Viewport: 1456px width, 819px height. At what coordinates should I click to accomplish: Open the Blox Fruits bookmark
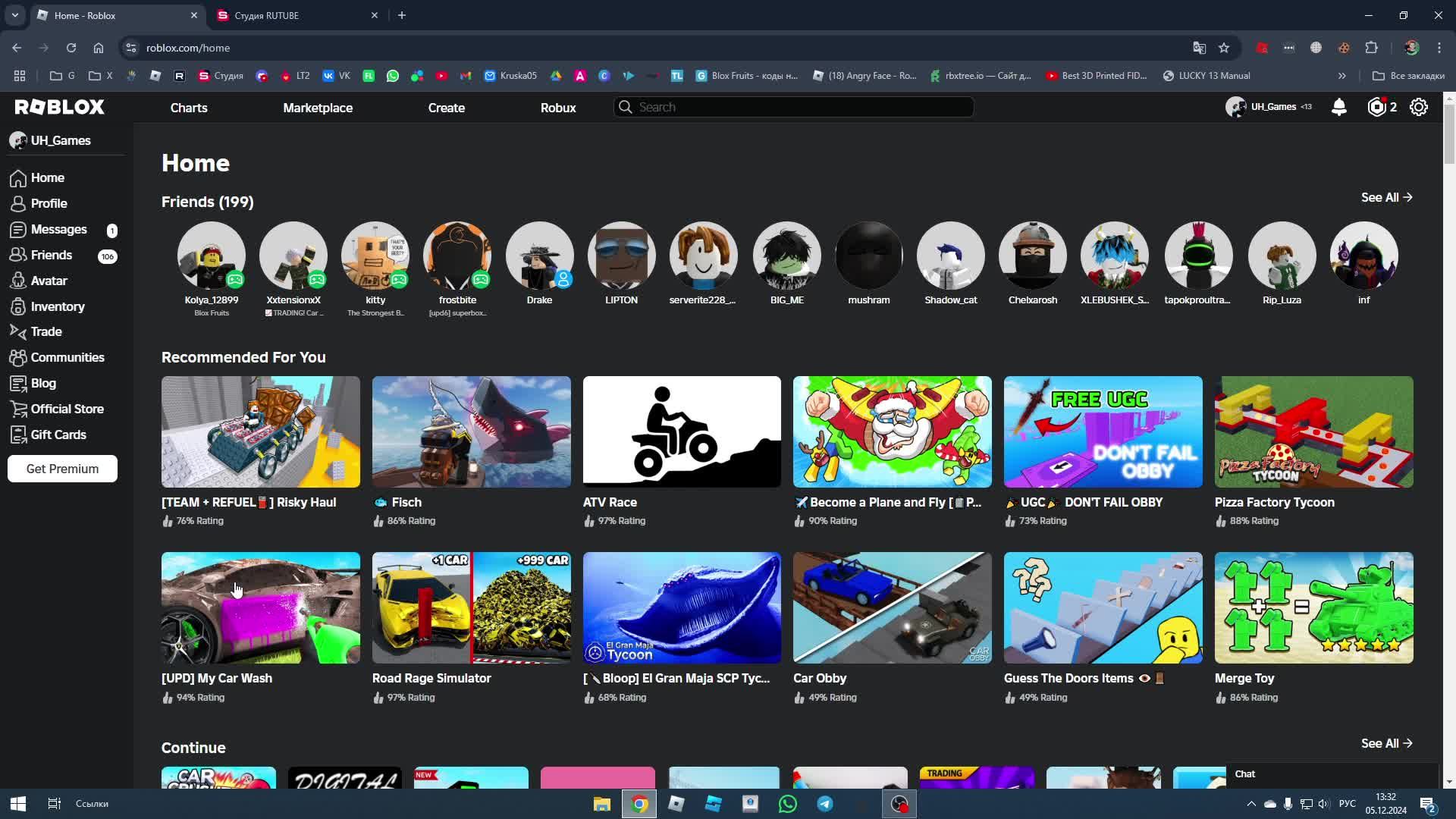coord(747,76)
